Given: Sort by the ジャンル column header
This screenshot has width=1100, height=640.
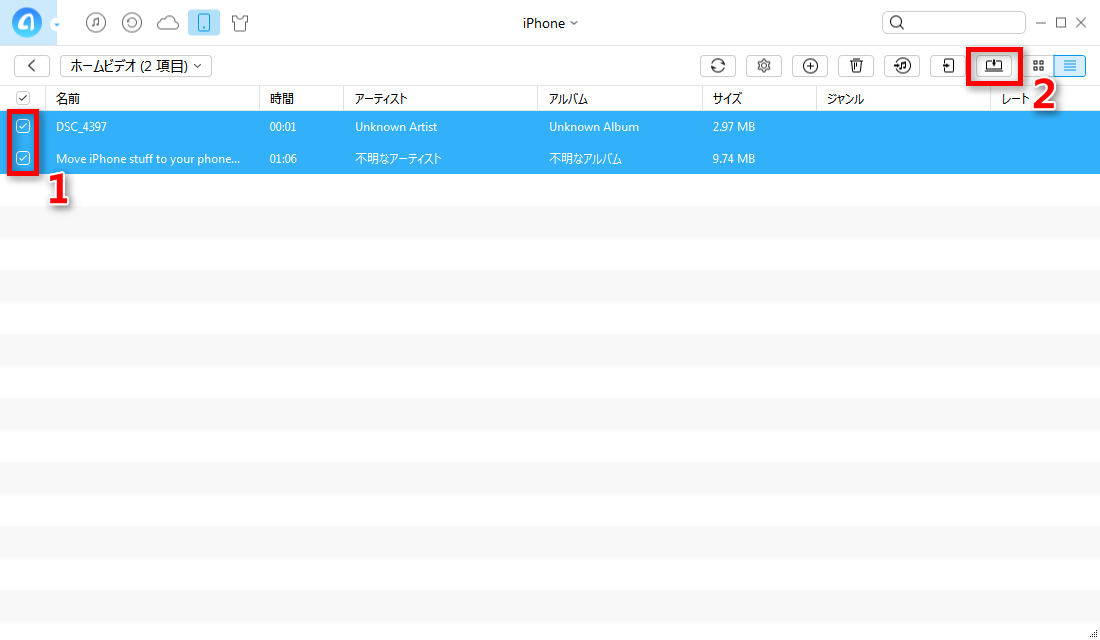Looking at the screenshot, I should (x=904, y=99).
